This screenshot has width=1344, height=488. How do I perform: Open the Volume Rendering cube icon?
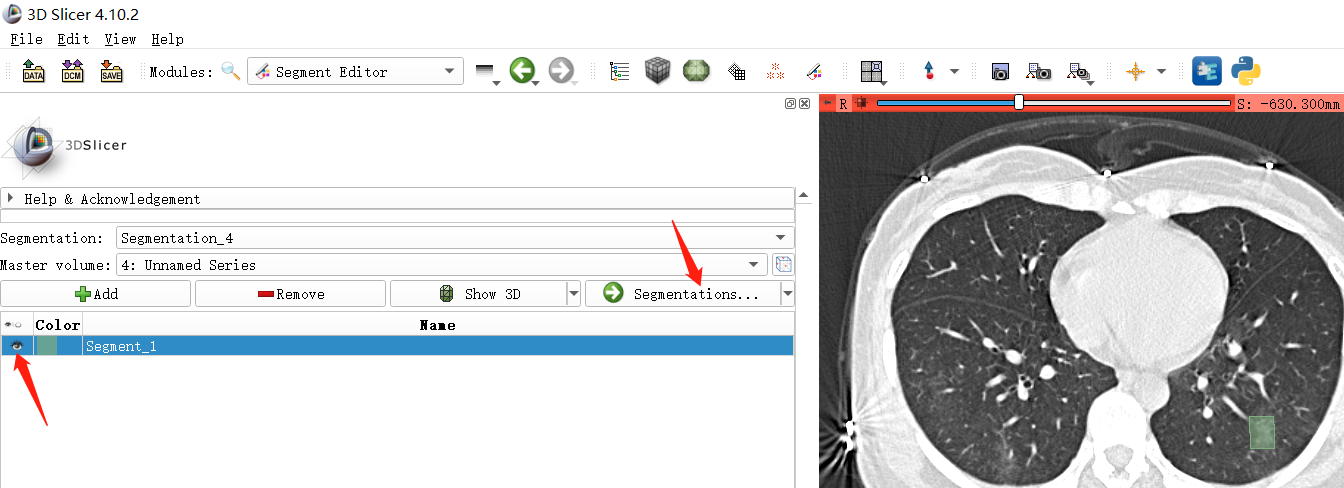[x=656, y=71]
